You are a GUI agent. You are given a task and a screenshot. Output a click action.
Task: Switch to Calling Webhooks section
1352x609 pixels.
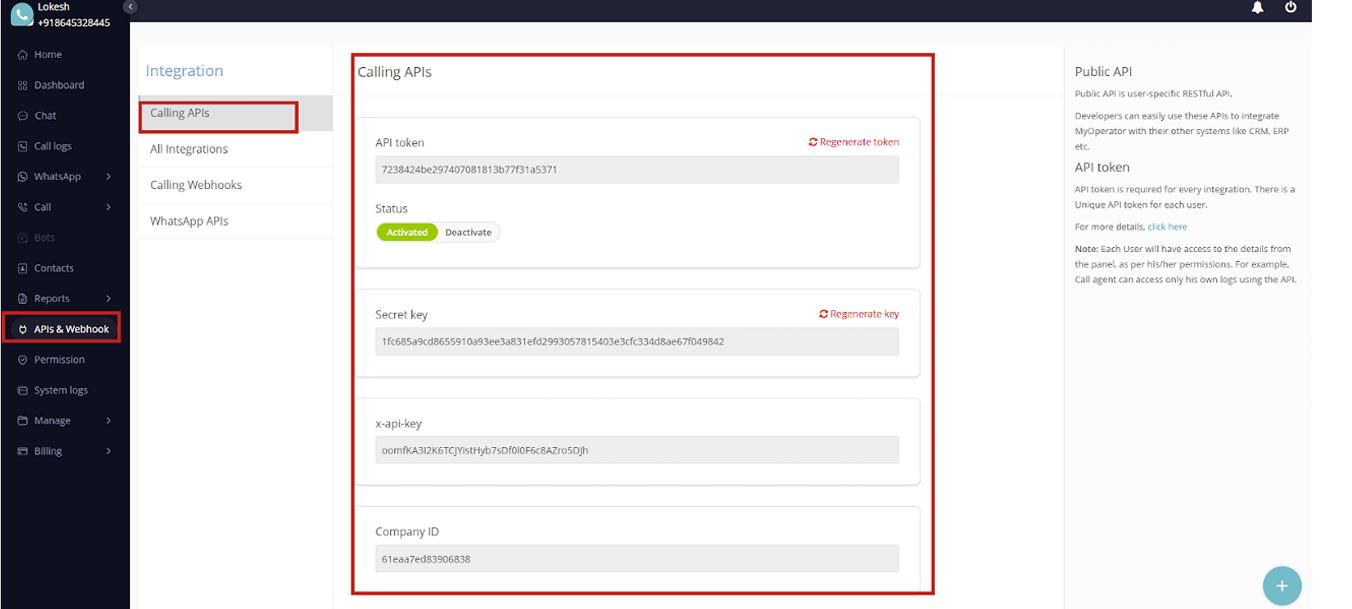click(x=196, y=185)
